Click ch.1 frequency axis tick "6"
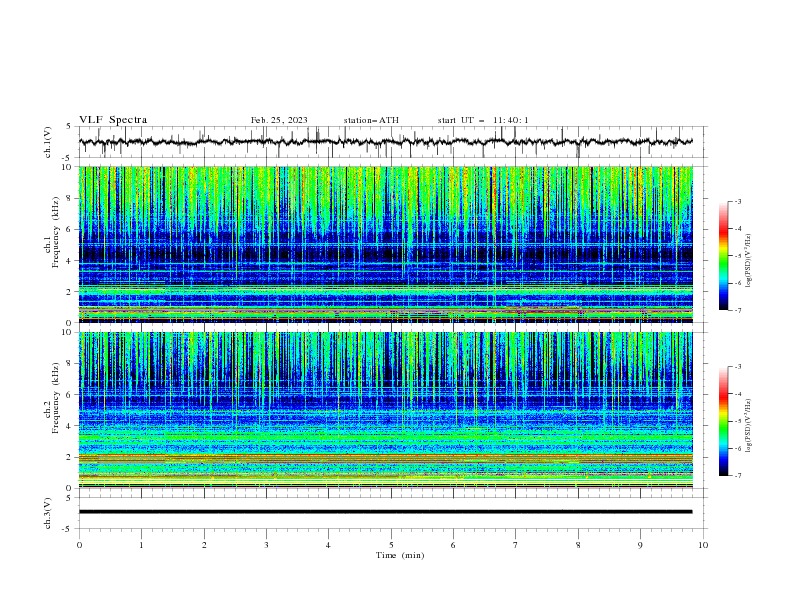792x612 pixels. click(x=69, y=229)
